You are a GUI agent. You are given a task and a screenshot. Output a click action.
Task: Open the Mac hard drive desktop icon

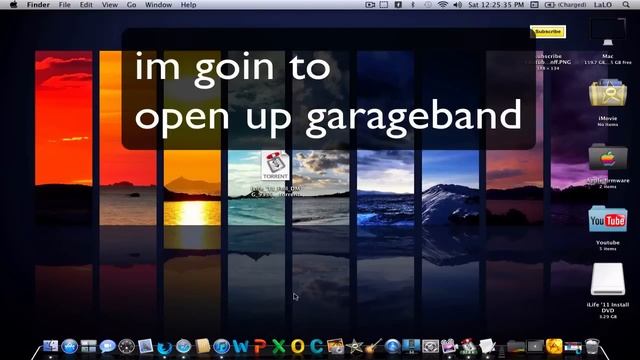[x=608, y=33]
